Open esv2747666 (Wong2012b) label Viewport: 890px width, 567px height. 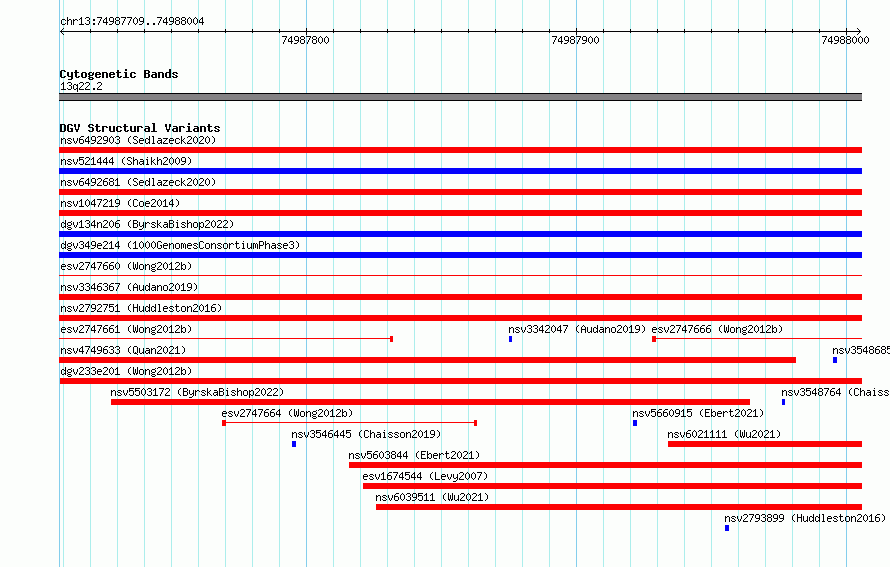(717, 329)
